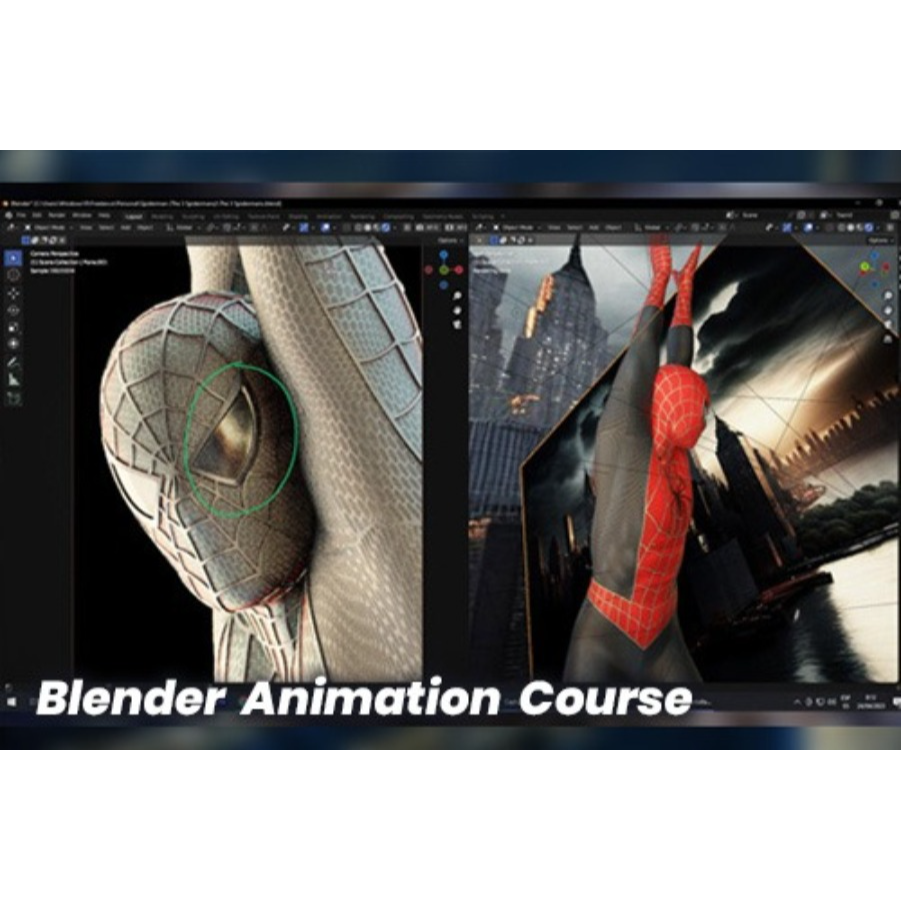Select the Measure tool in left toolbar

pos(13,380)
